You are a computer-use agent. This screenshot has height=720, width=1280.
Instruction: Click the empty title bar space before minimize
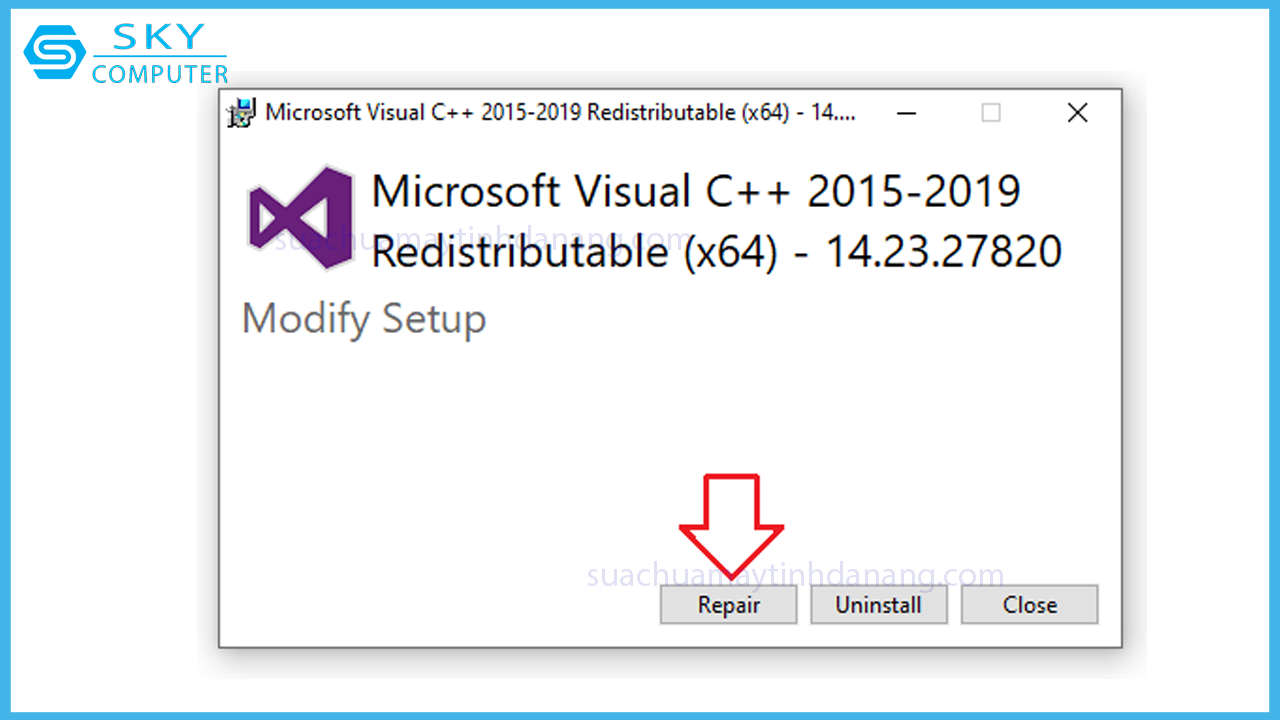[875, 113]
